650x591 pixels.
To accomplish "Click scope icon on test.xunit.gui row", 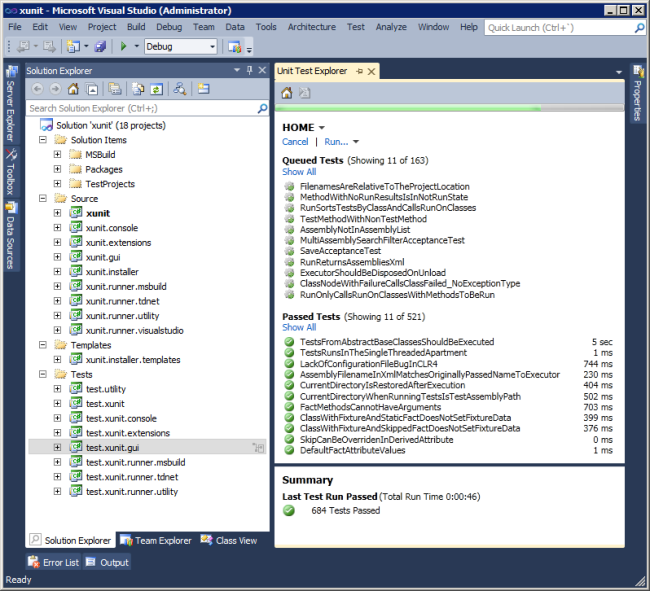I will click(x=259, y=448).
